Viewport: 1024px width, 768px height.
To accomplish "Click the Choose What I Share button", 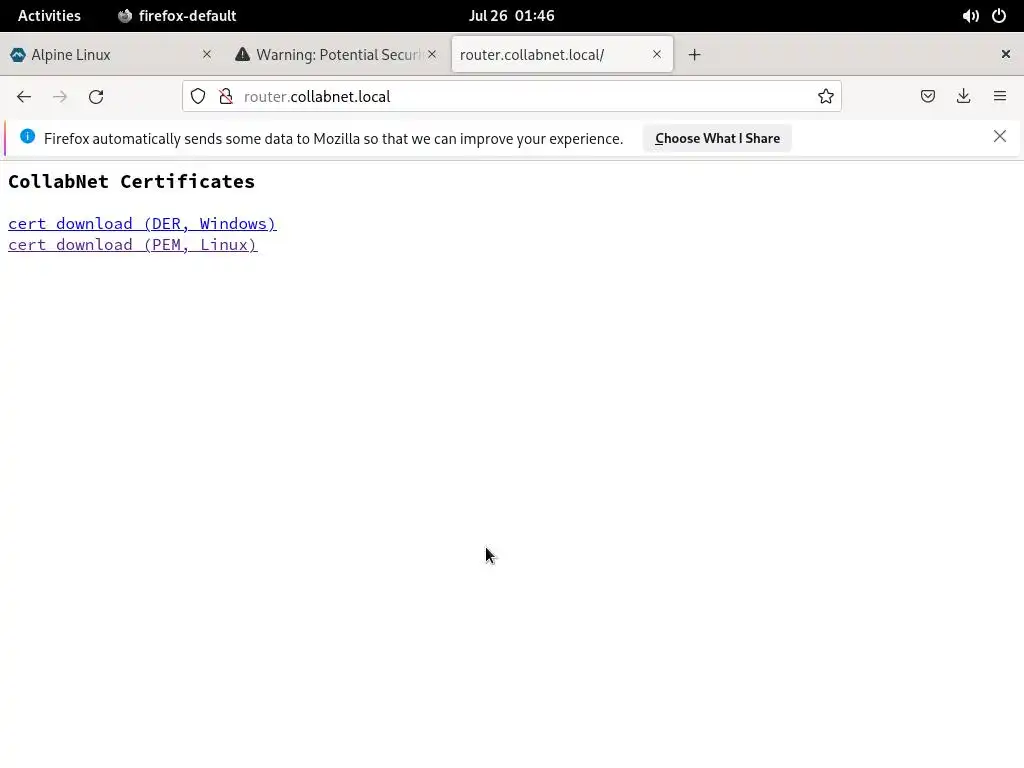I will (x=717, y=138).
